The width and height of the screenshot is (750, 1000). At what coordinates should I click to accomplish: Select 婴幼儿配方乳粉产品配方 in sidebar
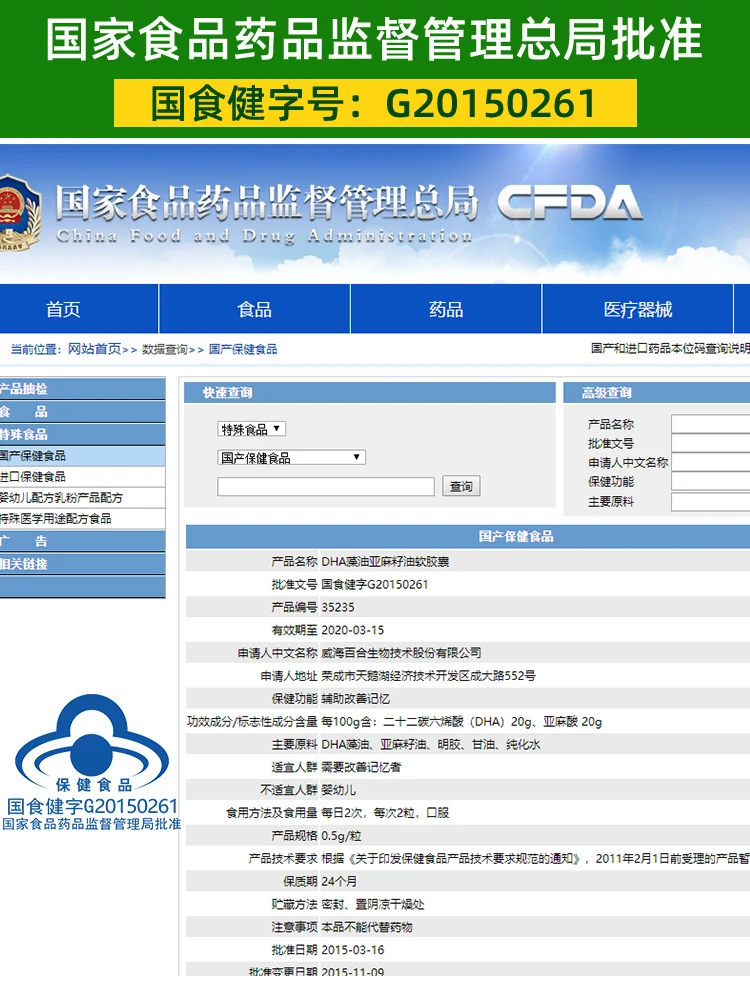(82, 498)
